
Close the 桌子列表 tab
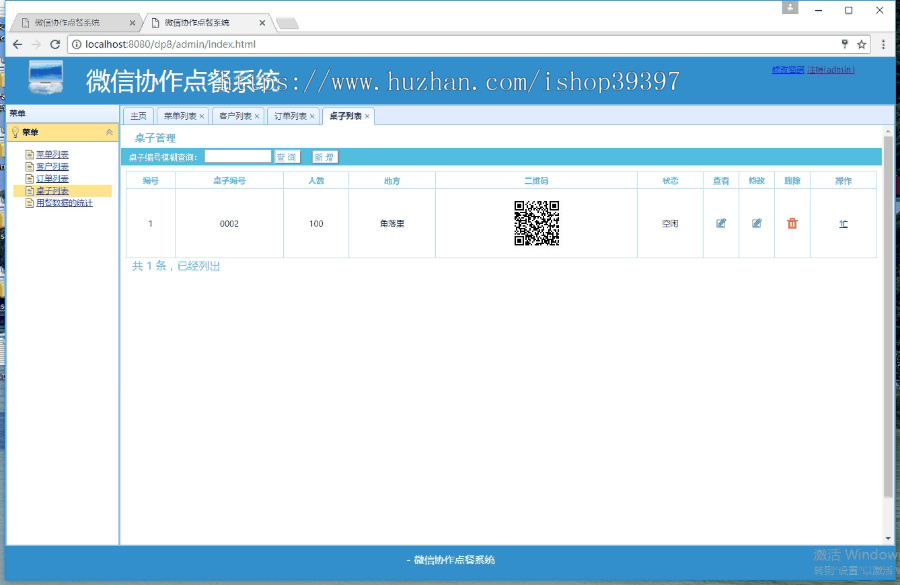click(x=367, y=117)
